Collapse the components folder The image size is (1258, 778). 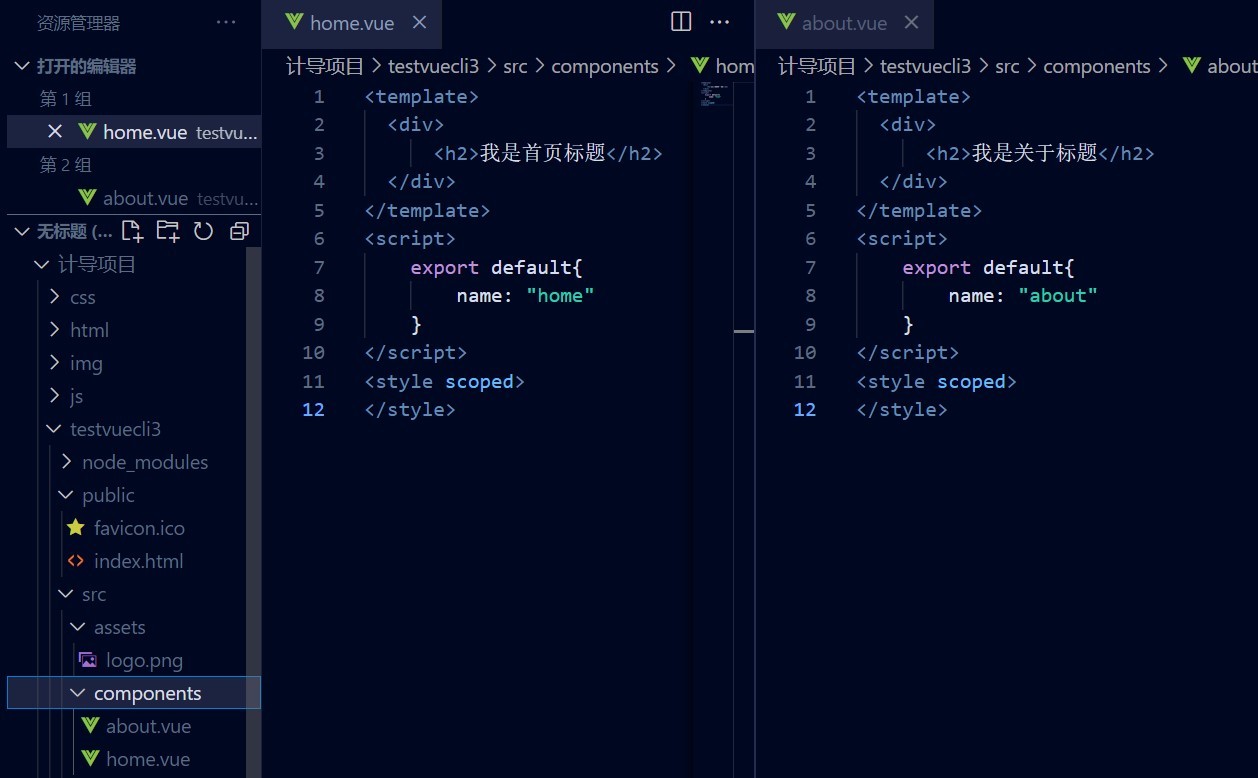78,693
